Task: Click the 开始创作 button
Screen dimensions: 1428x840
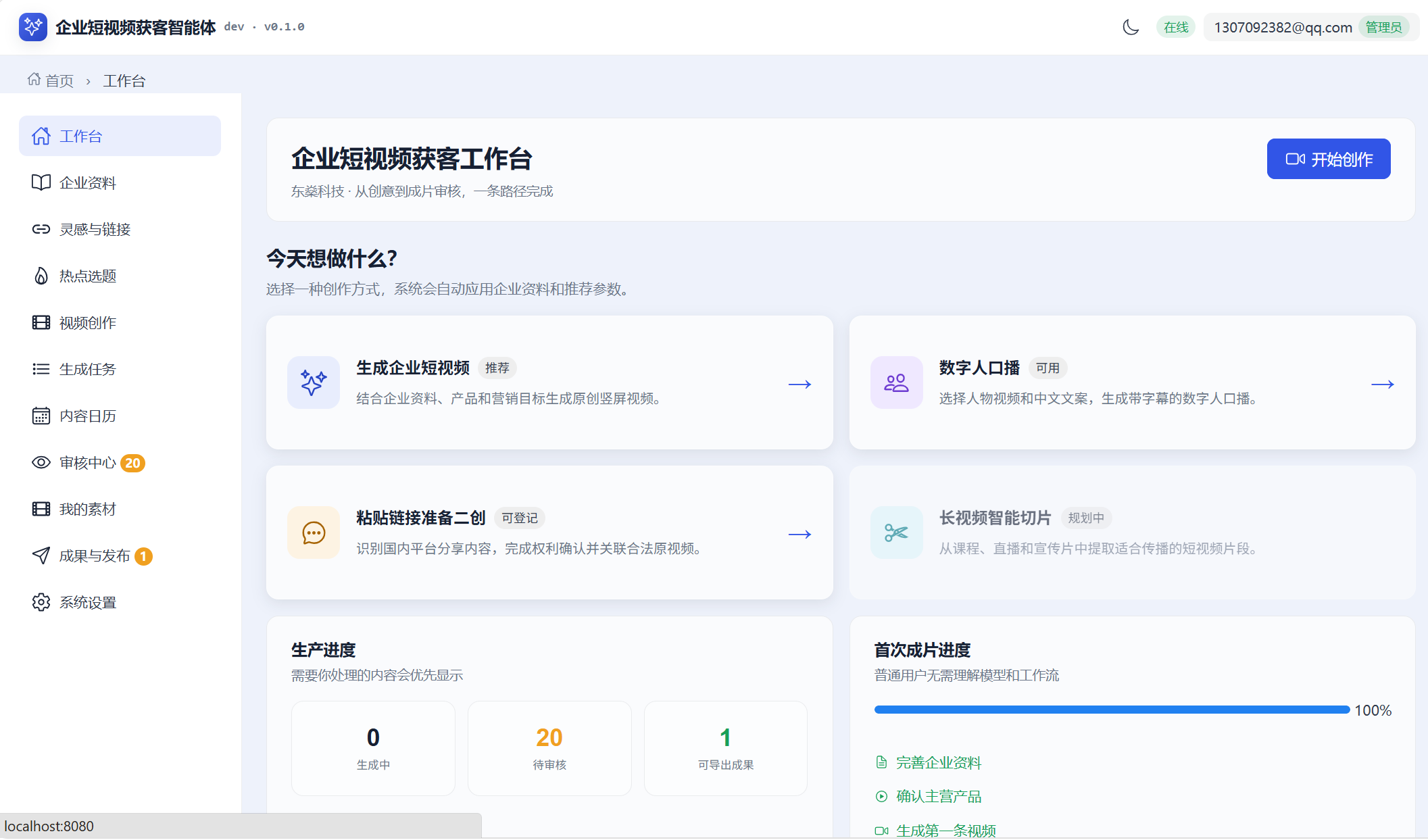Action: [1329, 159]
